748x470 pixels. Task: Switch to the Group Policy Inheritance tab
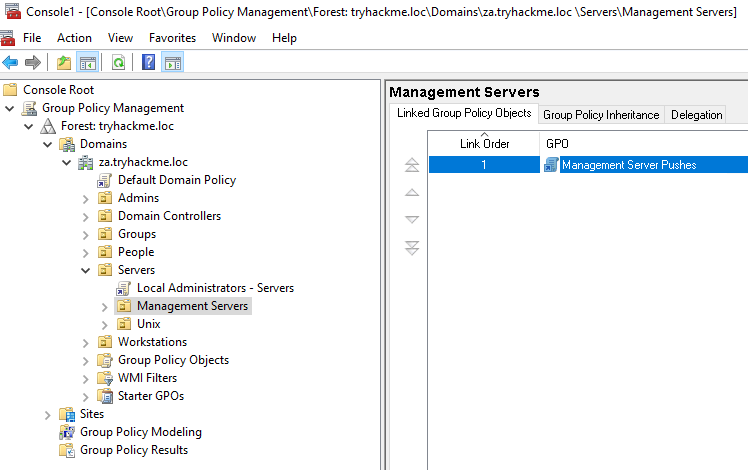tap(601, 115)
